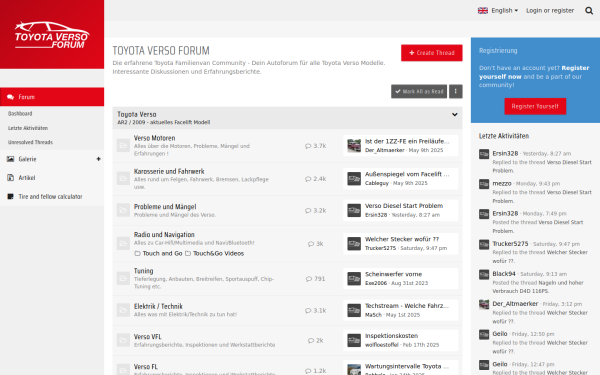Open 'Verso Diesel Start Problem' last post
The height and width of the screenshot is (375, 600).
(x=404, y=206)
